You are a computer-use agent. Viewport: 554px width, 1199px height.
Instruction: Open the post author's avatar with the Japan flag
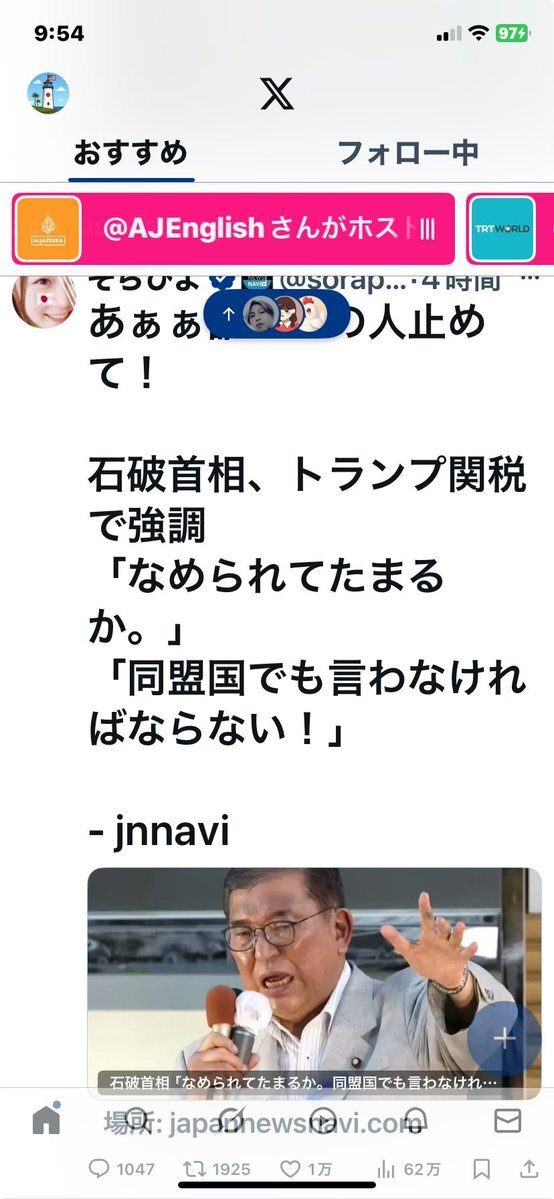point(44,301)
